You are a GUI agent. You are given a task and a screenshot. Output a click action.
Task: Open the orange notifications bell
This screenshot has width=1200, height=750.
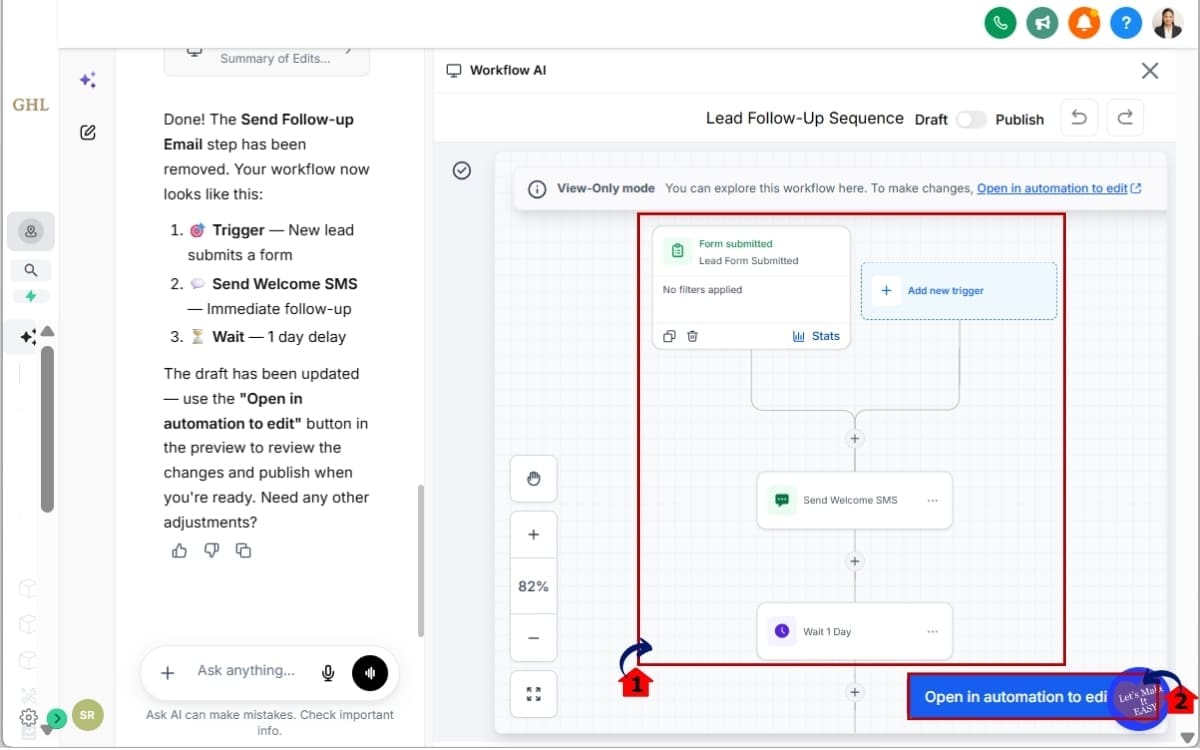click(1084, 22)
